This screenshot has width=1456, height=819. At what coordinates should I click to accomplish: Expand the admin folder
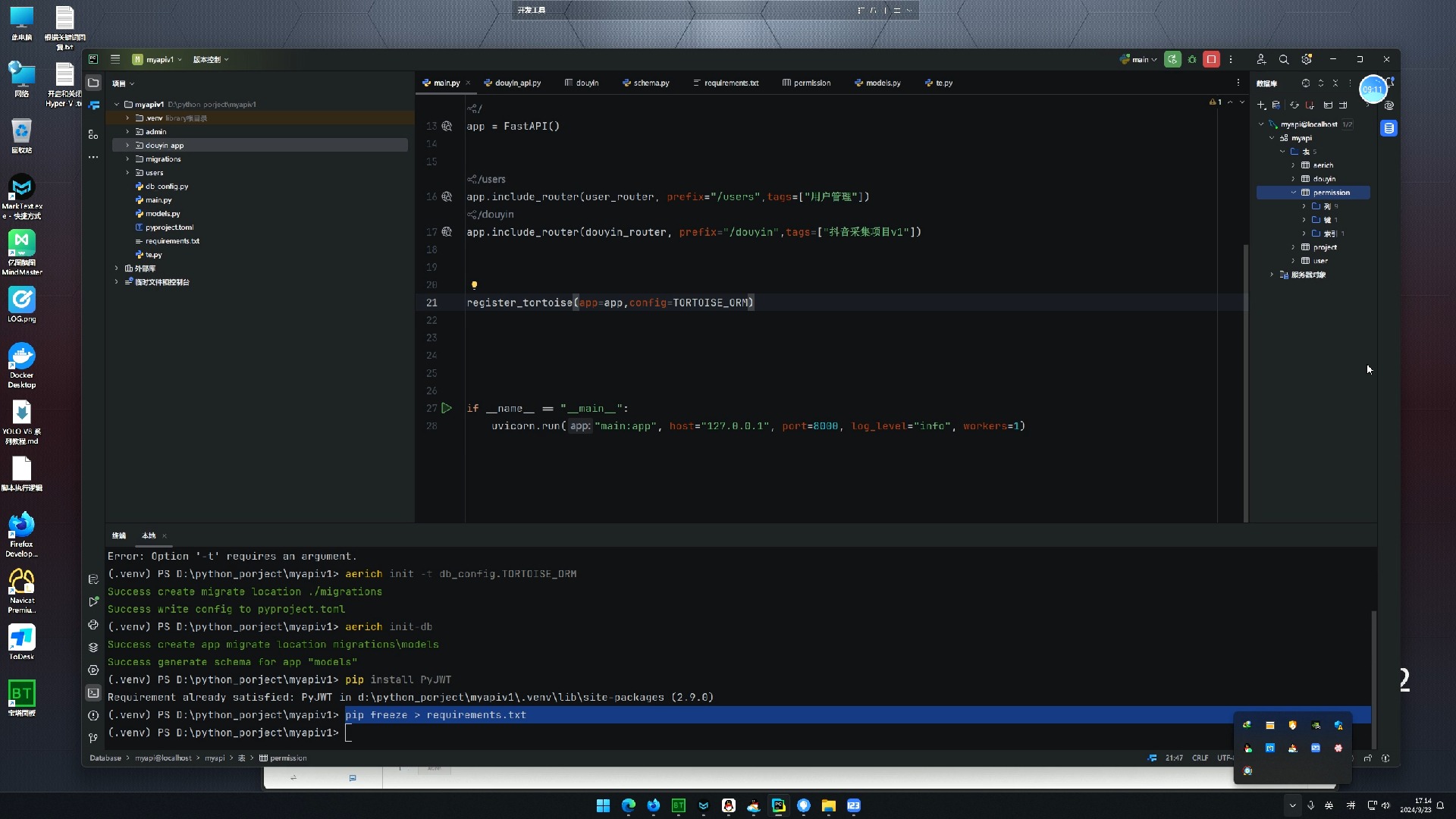coord(127,132)
